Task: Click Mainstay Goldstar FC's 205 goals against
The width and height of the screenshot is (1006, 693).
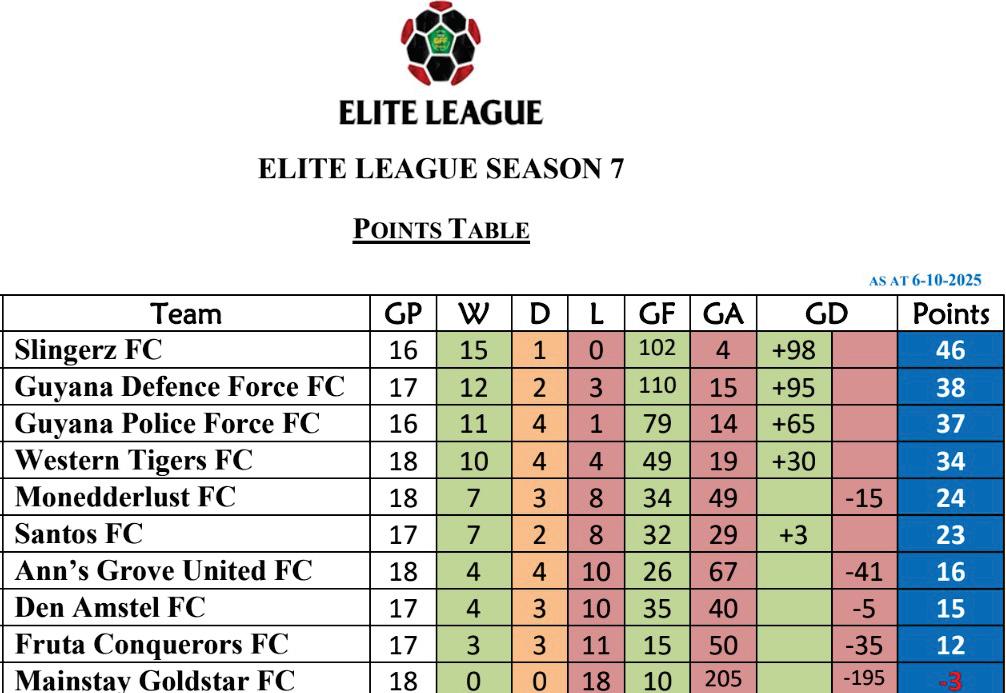Action: point(720,679)
